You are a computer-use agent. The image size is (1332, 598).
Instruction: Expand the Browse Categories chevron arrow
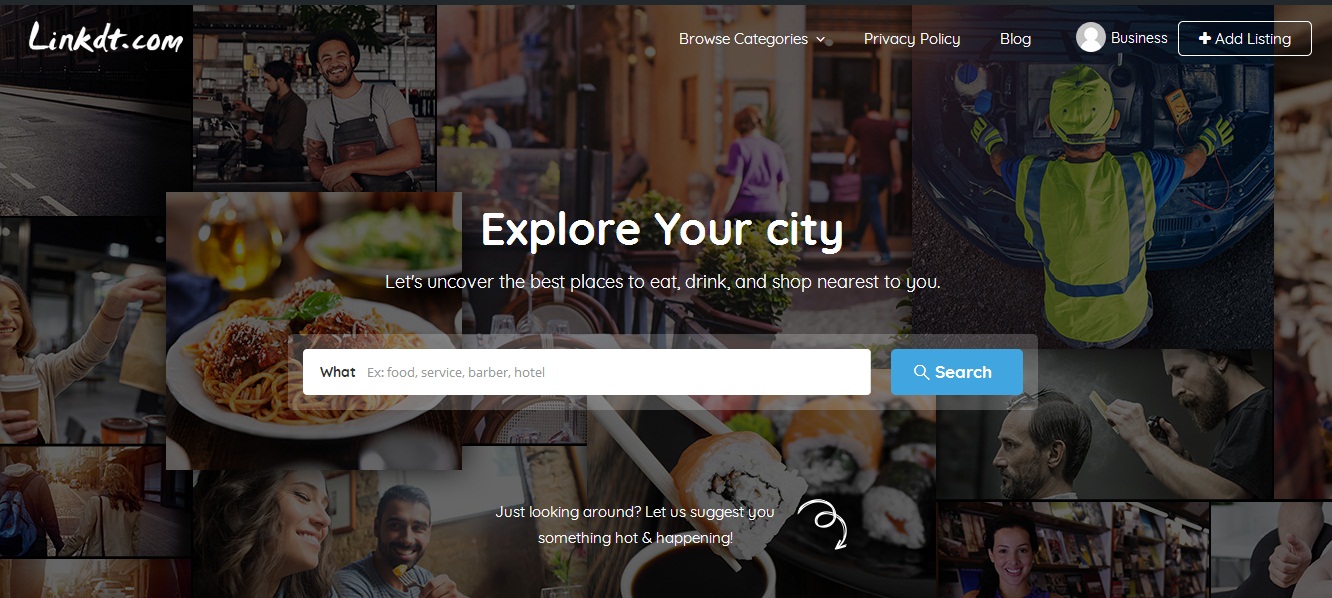(820, 39)
